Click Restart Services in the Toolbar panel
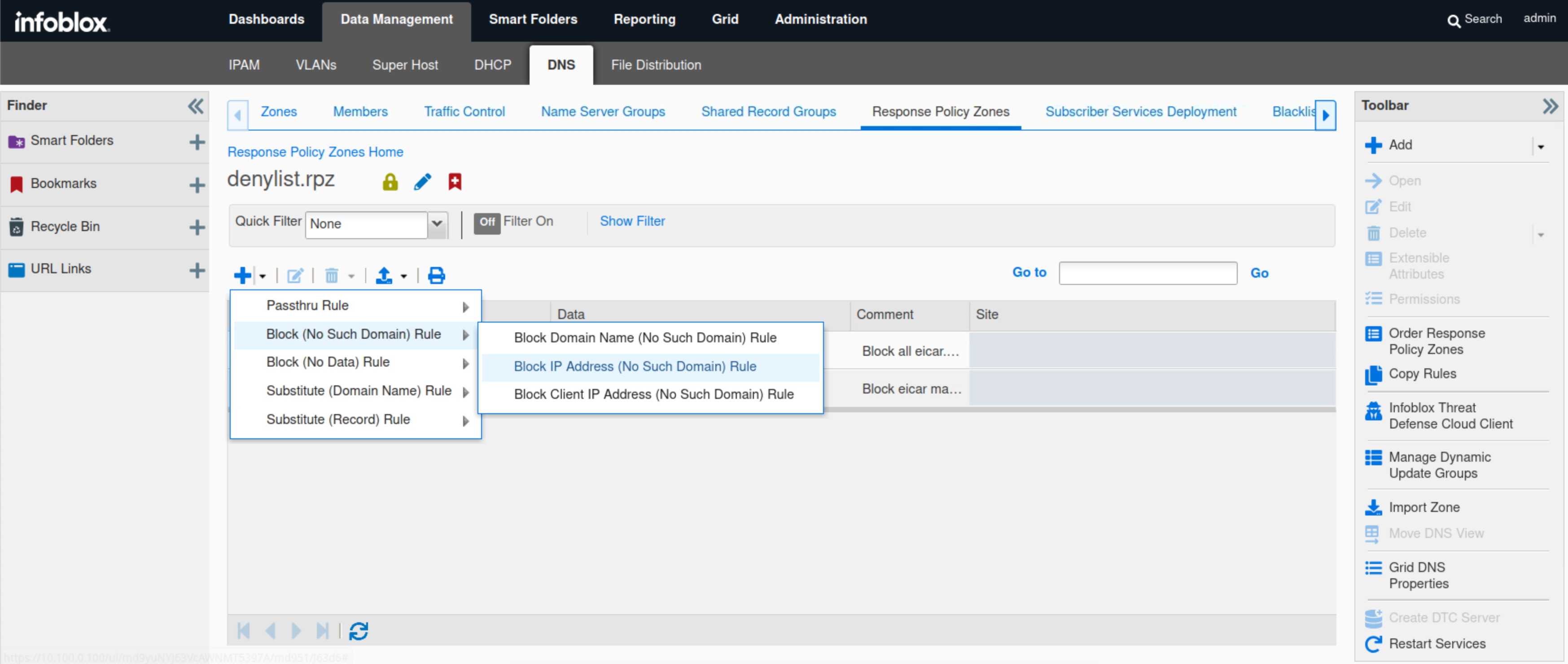 1437,643
